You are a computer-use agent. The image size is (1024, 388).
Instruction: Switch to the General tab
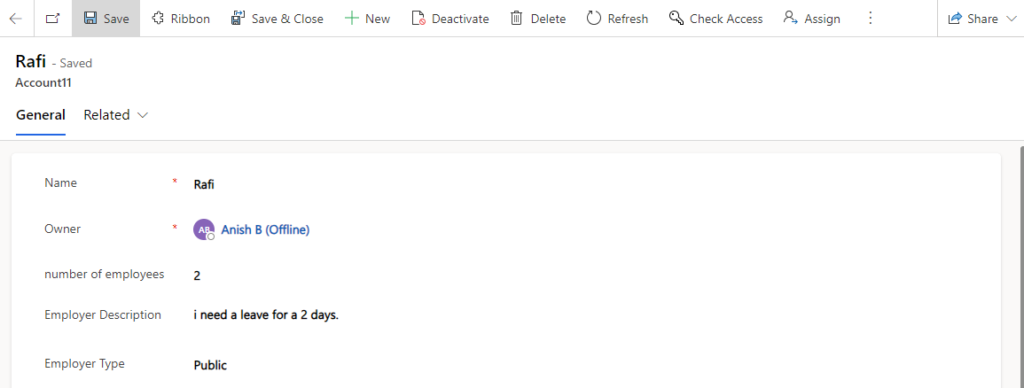(x=40, y=115)
